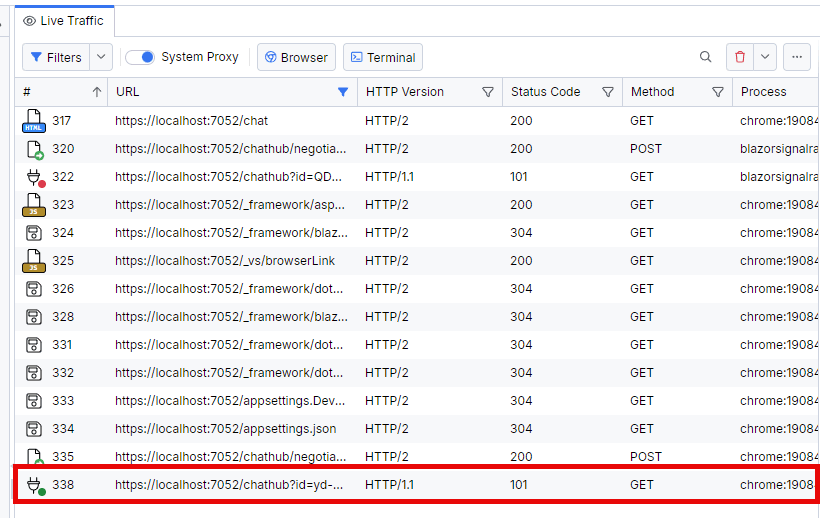Image resolution: width=820 pixels, height=518 pixels.
Task: Expand the dropdown next to trash icon
Action: point(765,57)
